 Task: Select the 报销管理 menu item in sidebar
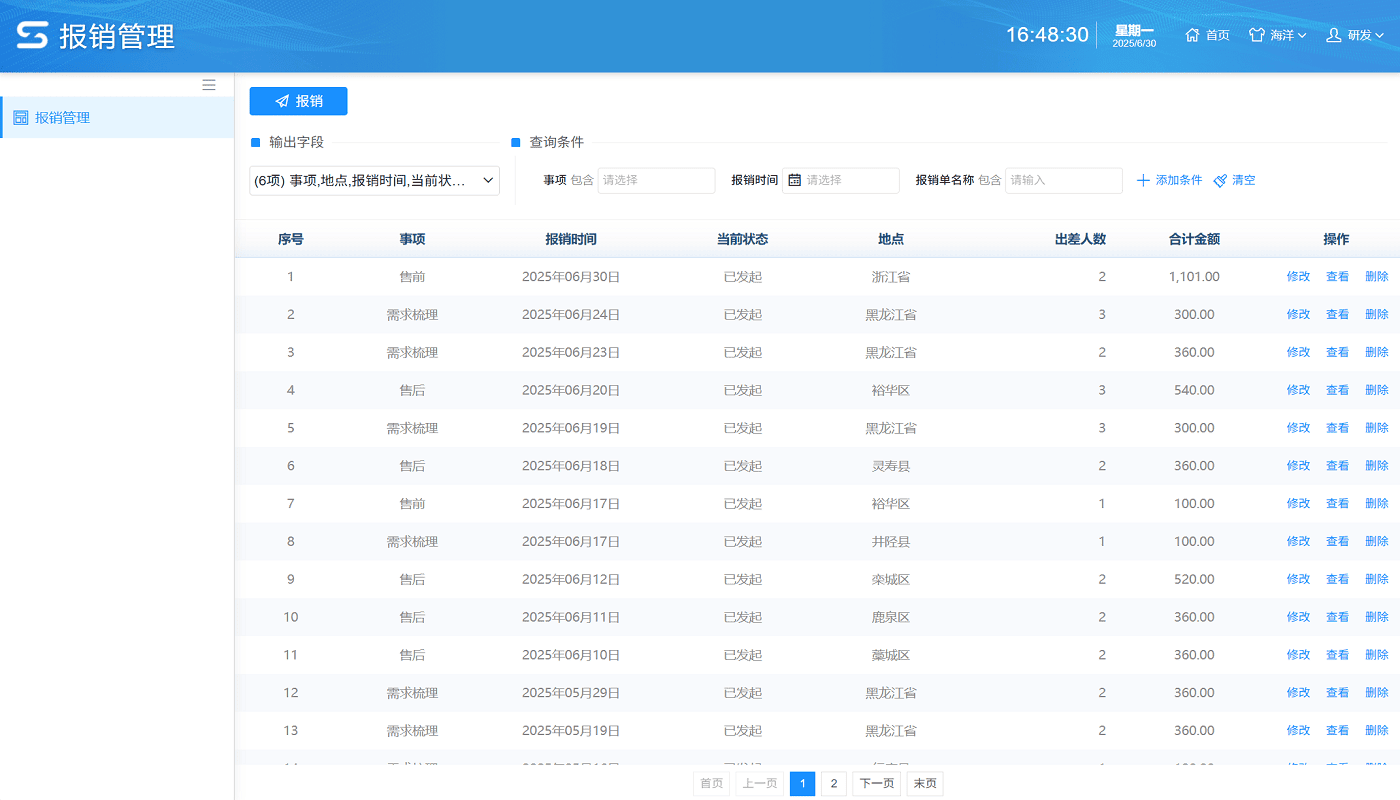60,117
